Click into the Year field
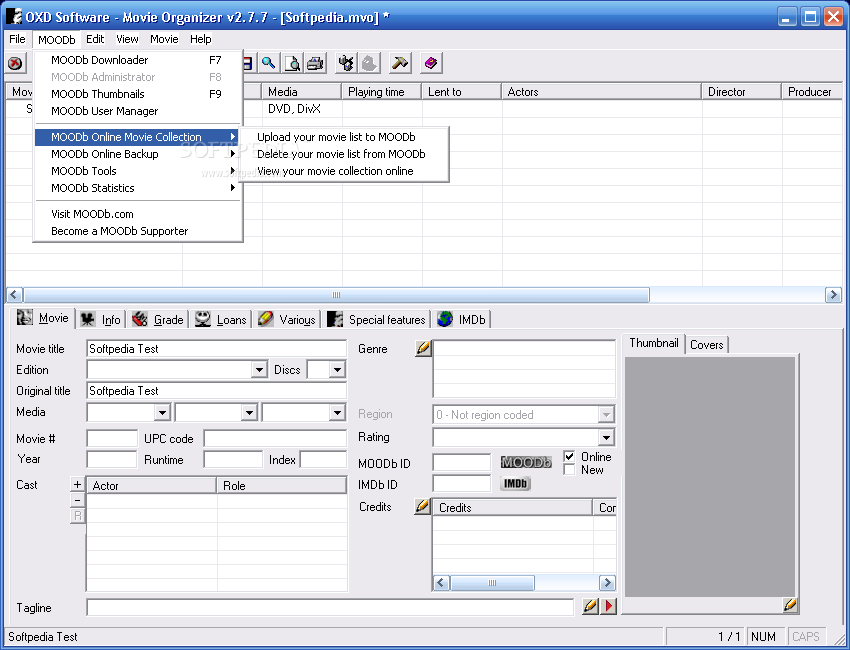850x650 pixels. coord(112,459)
